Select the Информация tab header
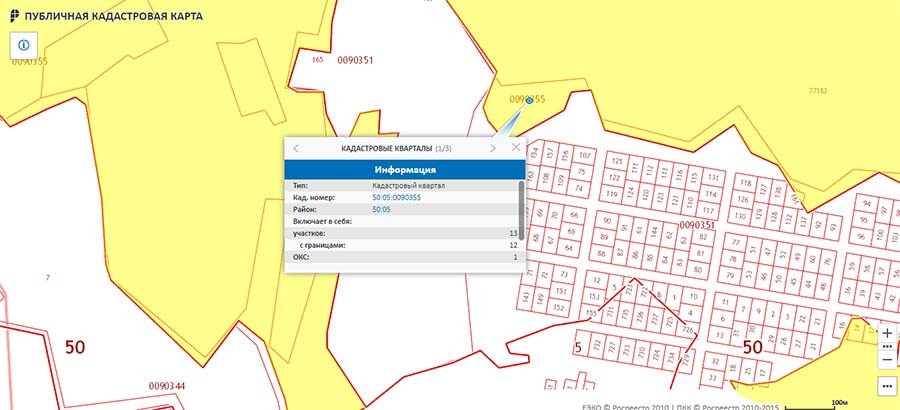 (404, 170)
